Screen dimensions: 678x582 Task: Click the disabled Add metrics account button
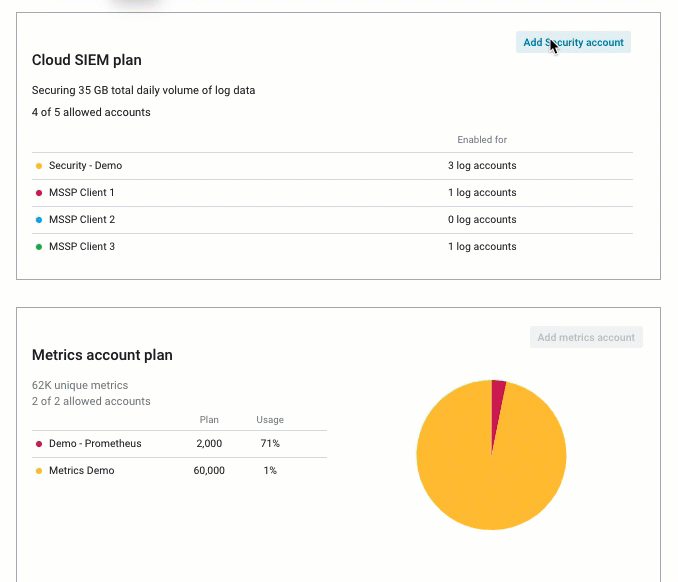[x=586, y=337]
